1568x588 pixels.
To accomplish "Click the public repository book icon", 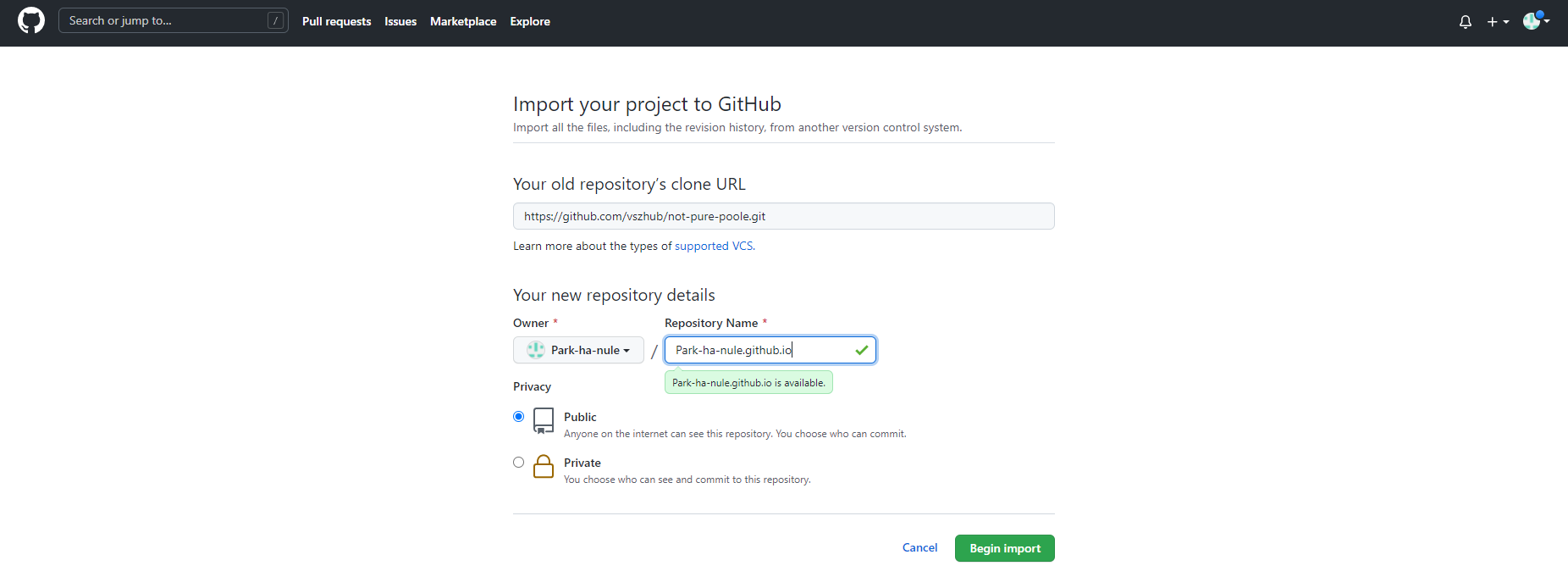I will (544, 421).
